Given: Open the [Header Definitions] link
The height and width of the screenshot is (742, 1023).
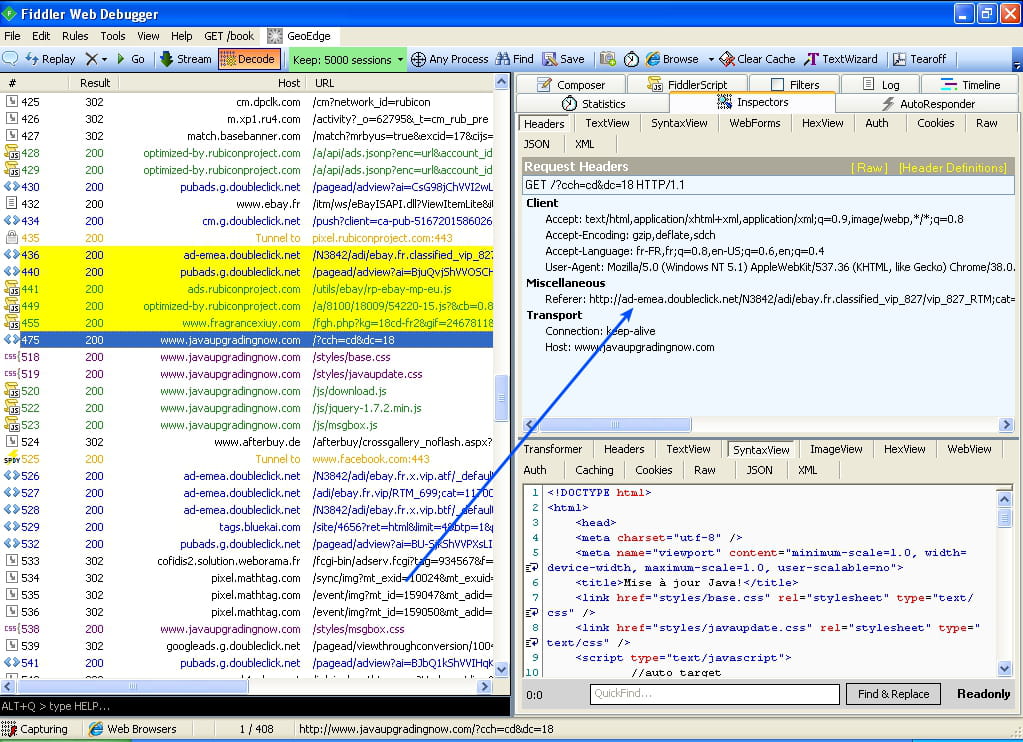Looking at the screenshot, I should (x=953, y=168).
